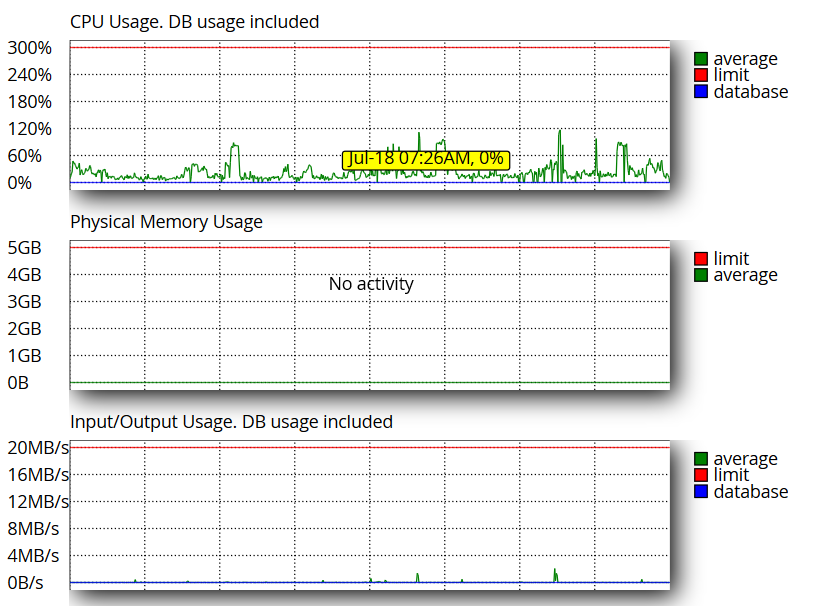Click the 5GB label on memory axis
The image size is (817, 606).
pyautogui.click(x=25, y=248)
